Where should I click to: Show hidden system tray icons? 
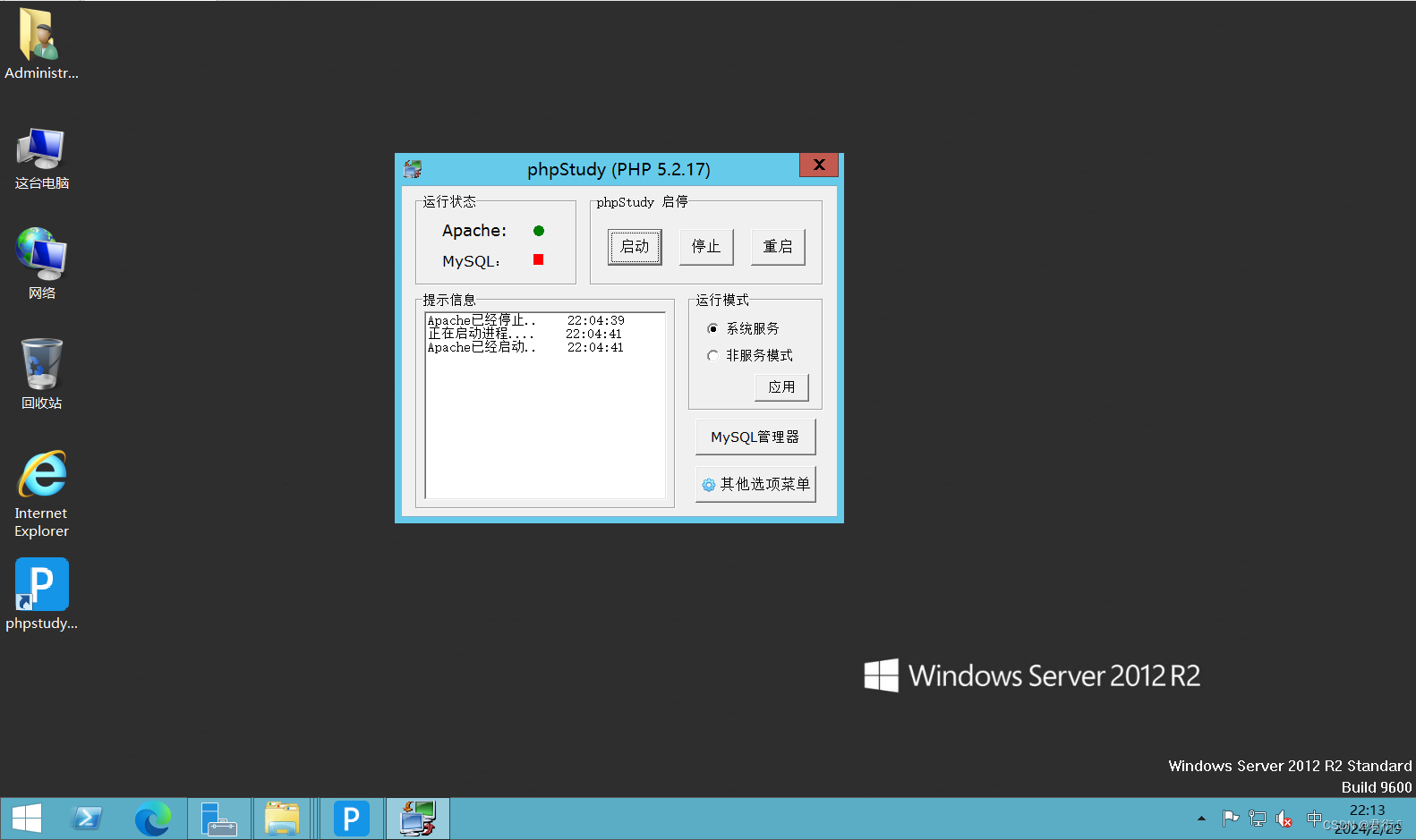pos(1201,819)
